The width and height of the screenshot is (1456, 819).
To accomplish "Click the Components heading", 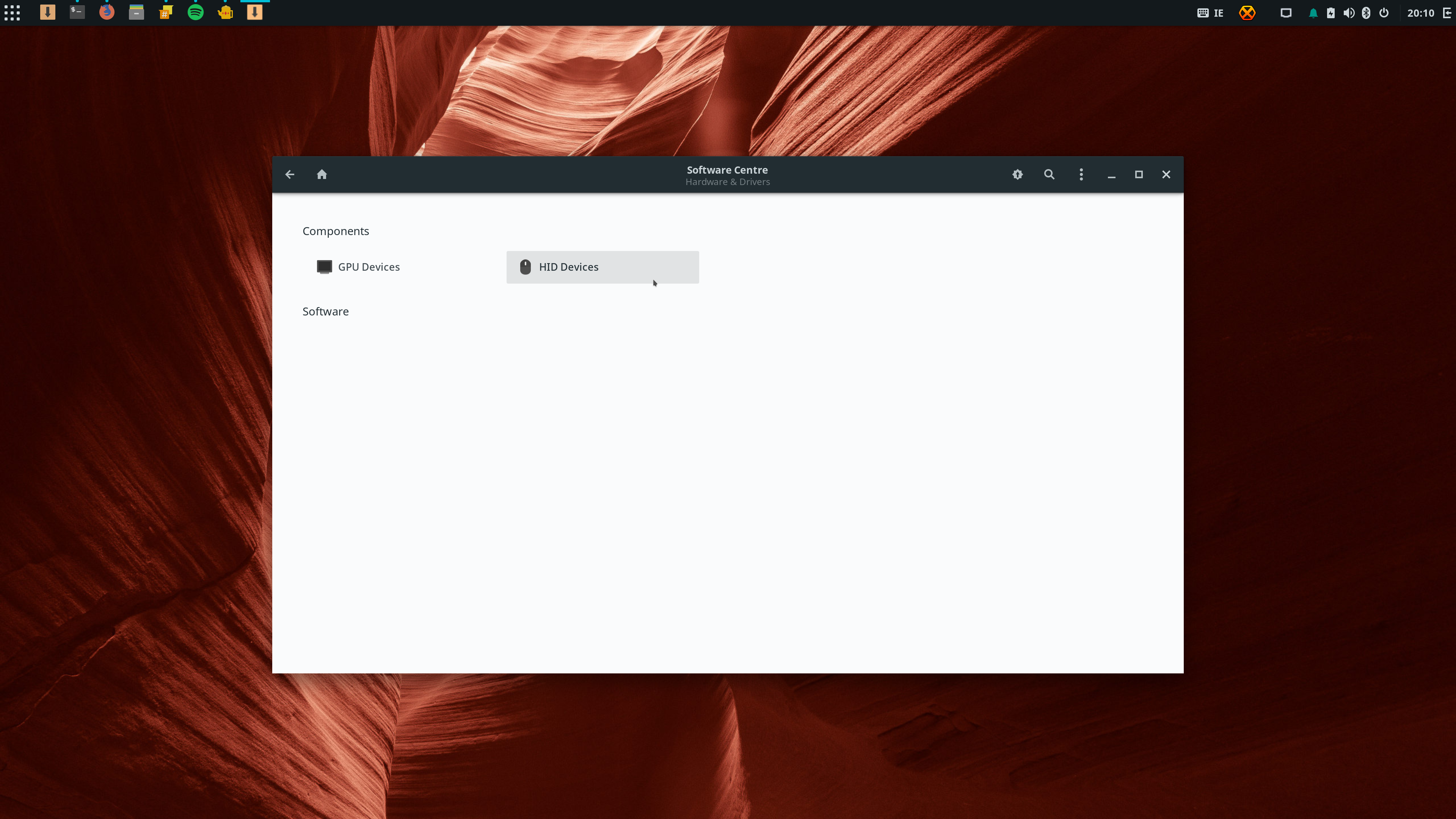I will (336, 231).
